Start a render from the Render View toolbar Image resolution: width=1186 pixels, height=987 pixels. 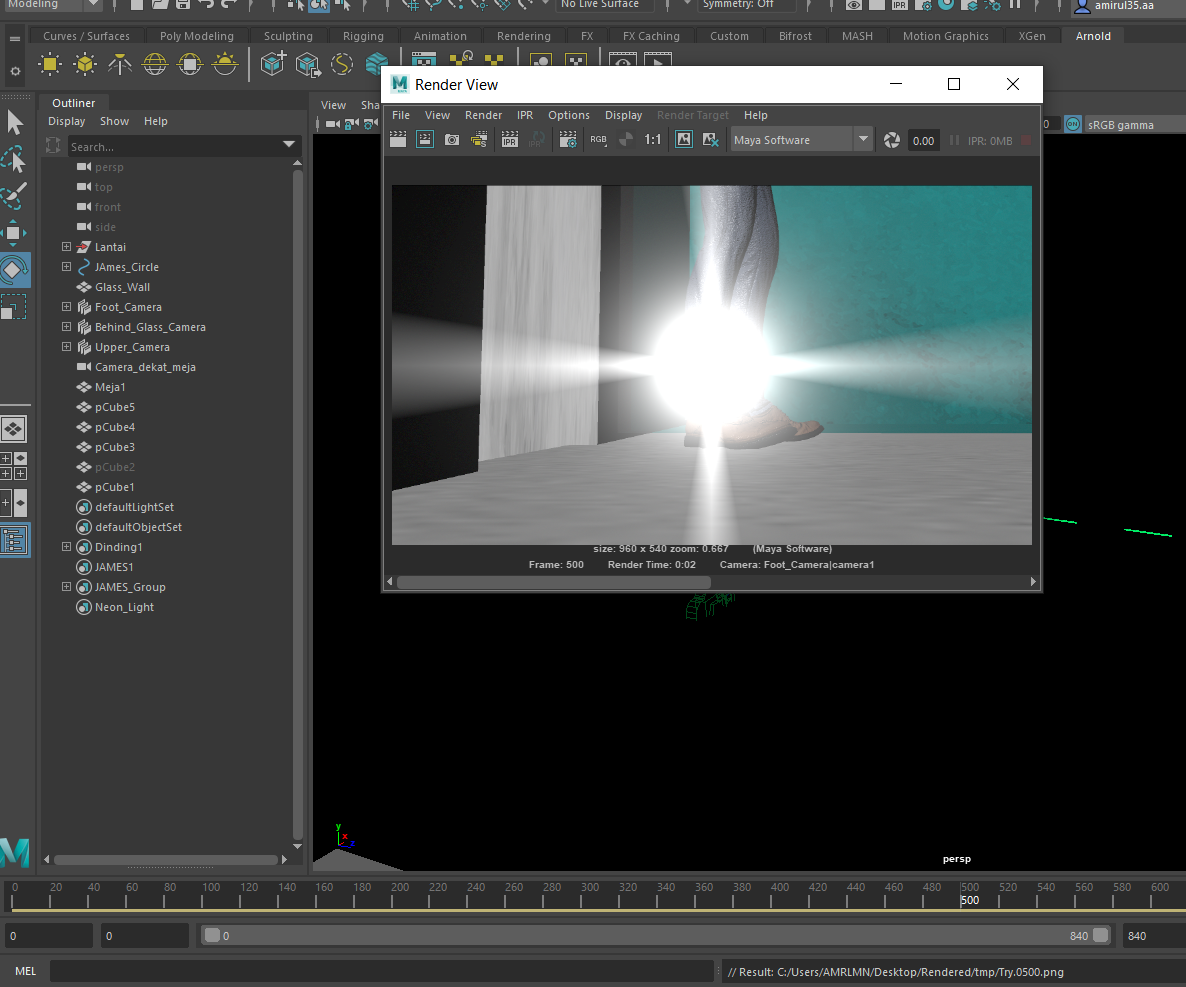398,139
